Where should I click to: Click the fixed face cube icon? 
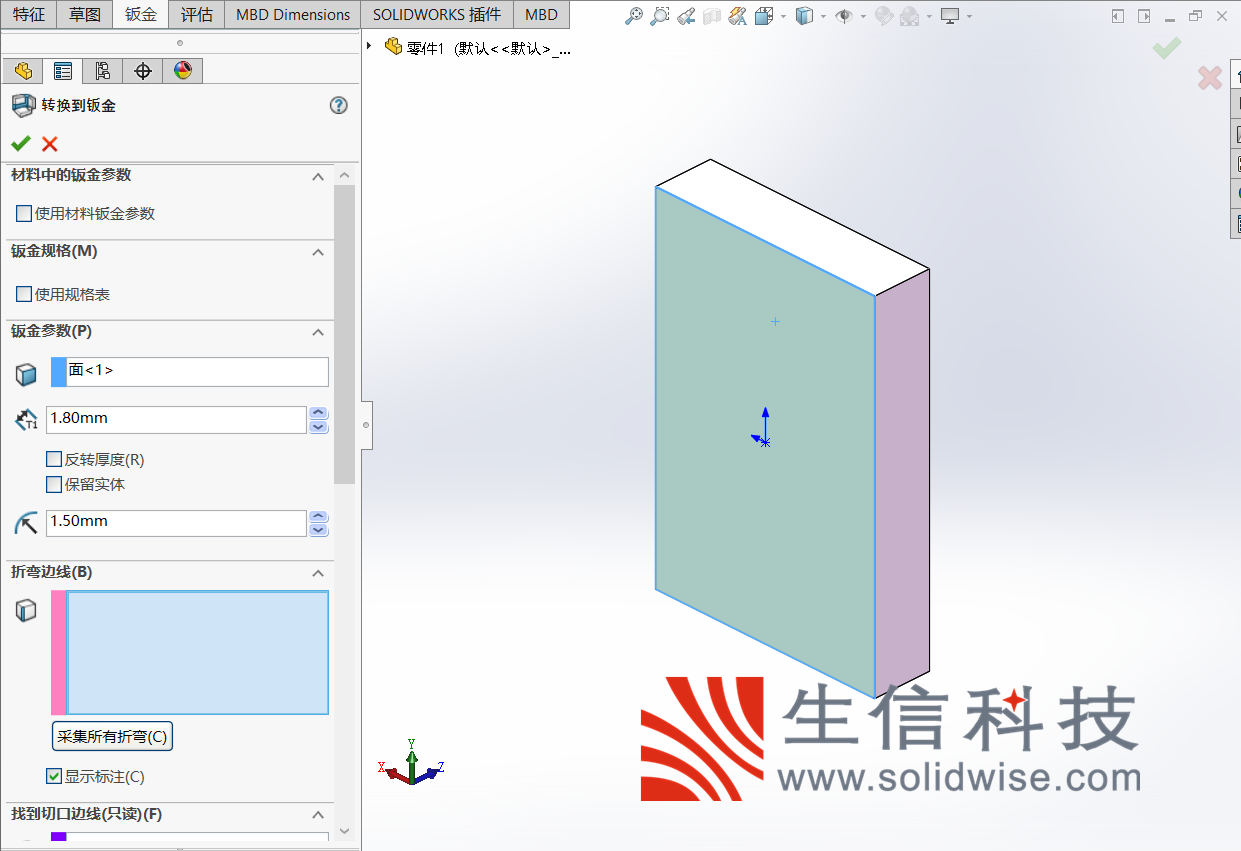point(26,374)
